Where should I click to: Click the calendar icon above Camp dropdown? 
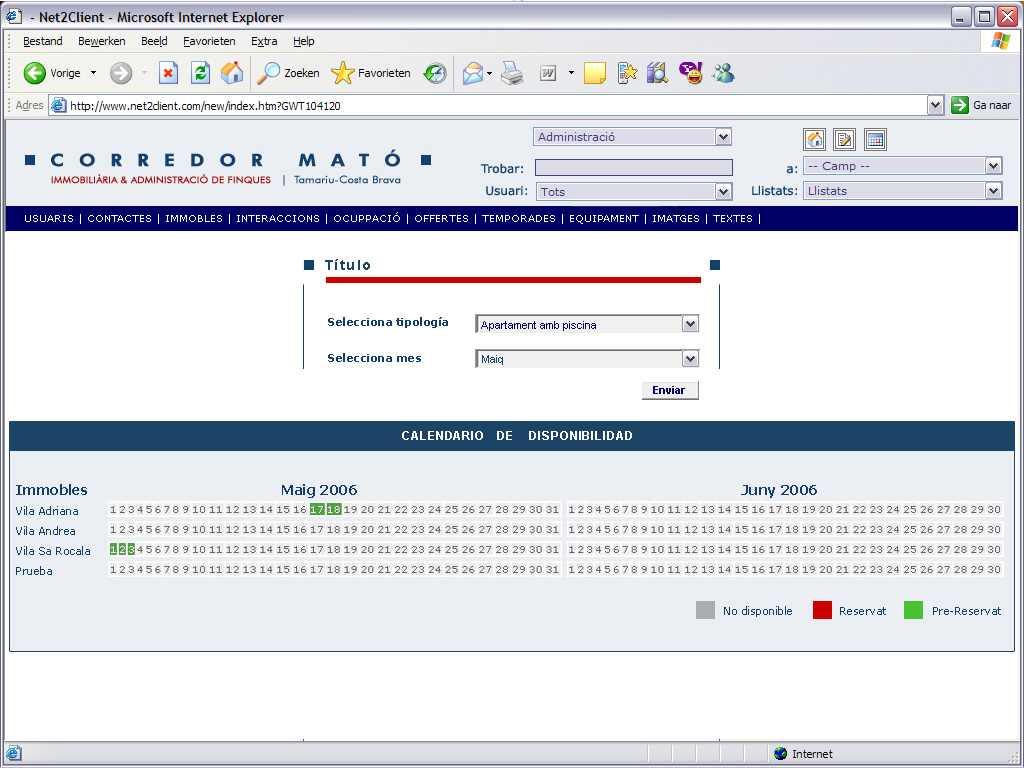point(875,139)
